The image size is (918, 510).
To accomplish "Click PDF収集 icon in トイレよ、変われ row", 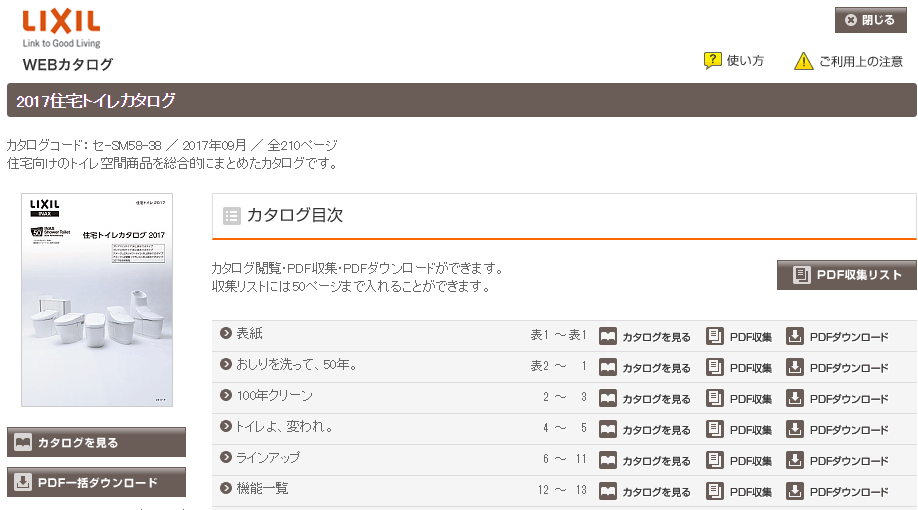I will 715,429.
